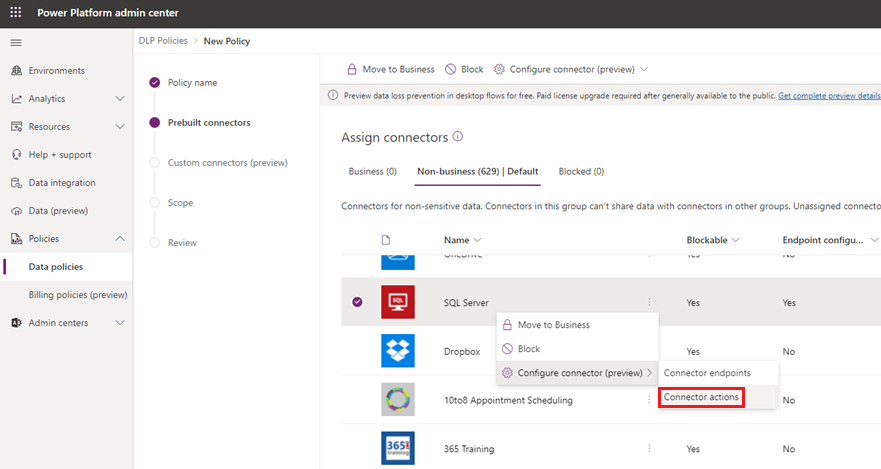Go to DLP Policies breadcrumb
Viewport: 881px width, 469px height.
163,41
